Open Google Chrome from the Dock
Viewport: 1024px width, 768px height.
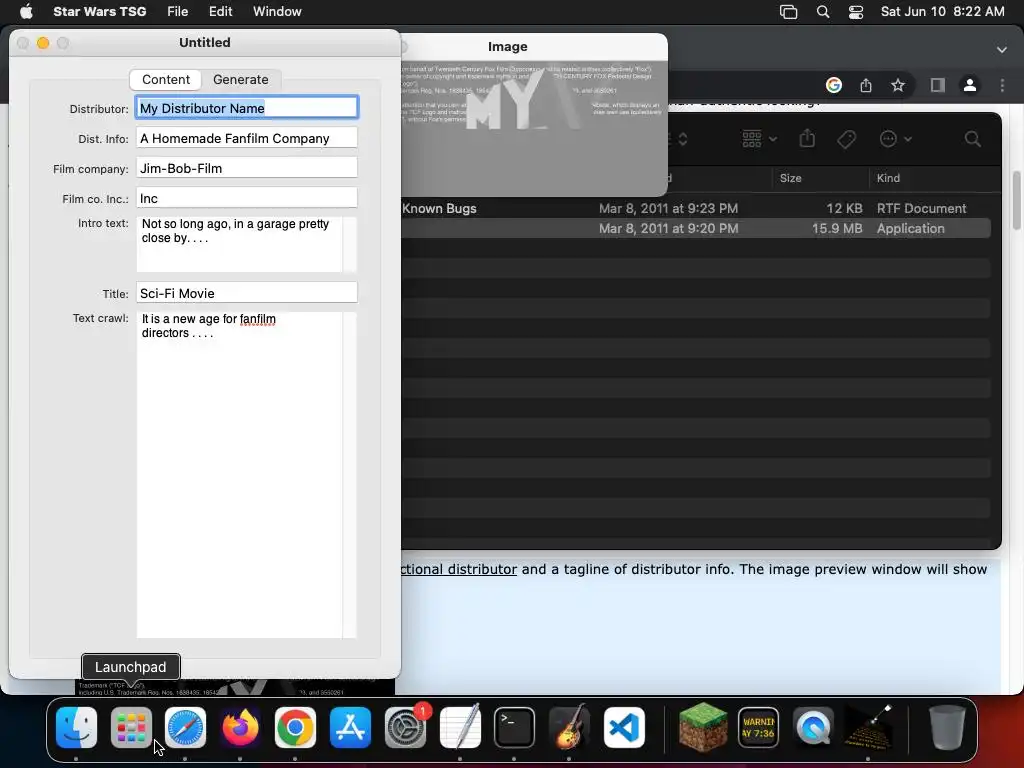pyautogui.click(x=295, y=728)
